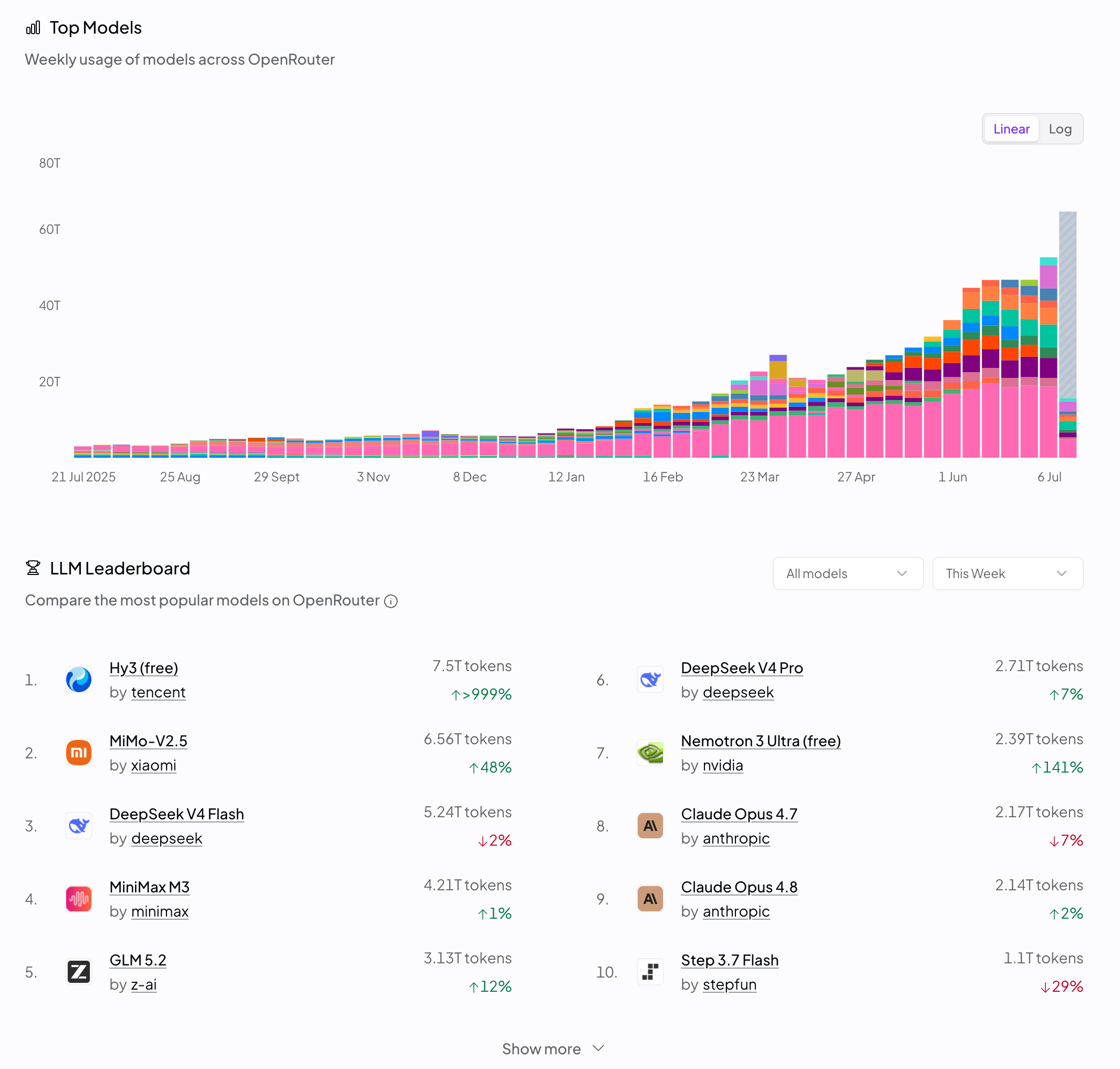Click the turquoise top segment of the tallest solid bar

tap(1048, 261)
